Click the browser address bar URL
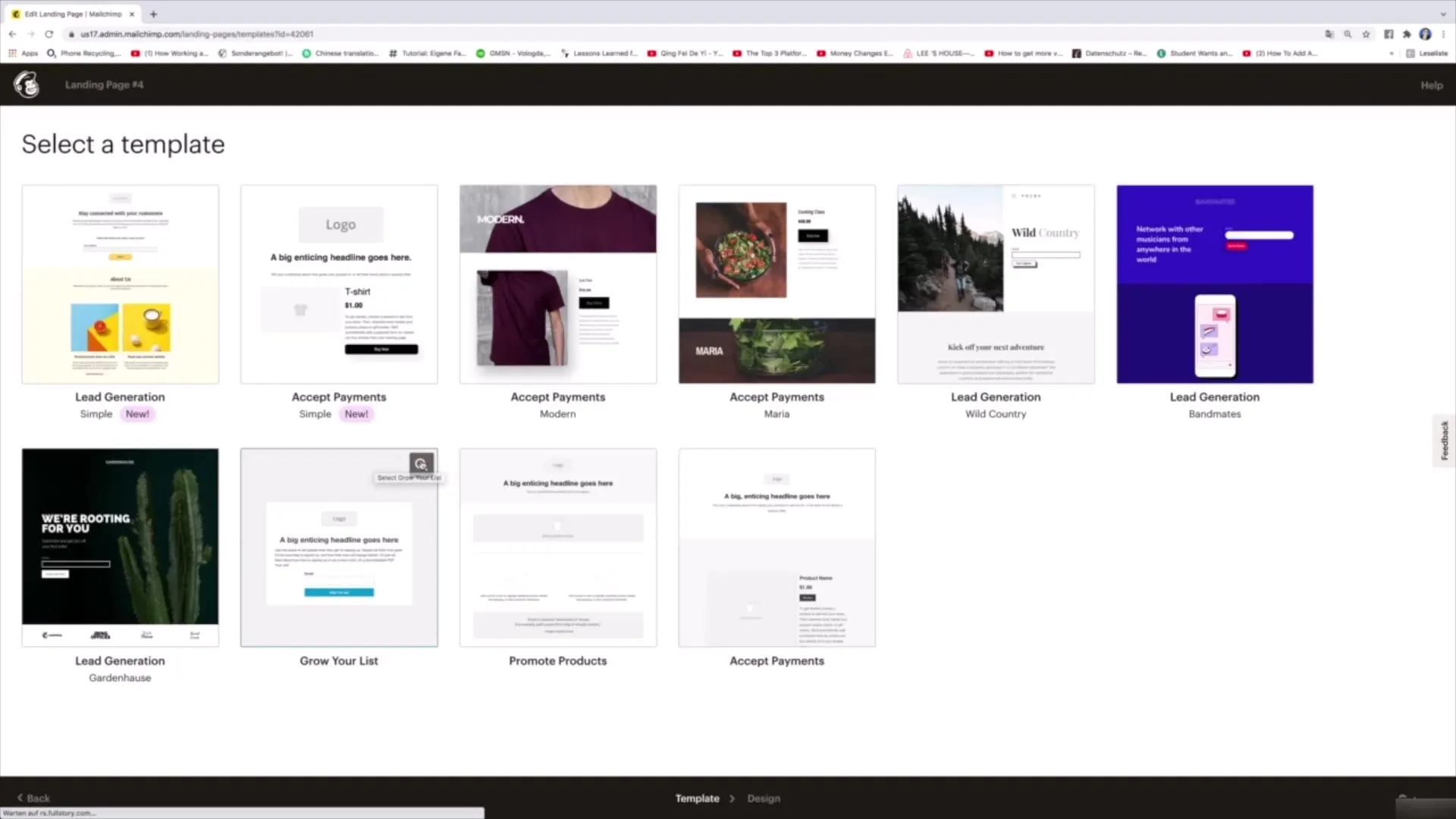The width and height of the screenshot is (1456, 819). (197, 34)
